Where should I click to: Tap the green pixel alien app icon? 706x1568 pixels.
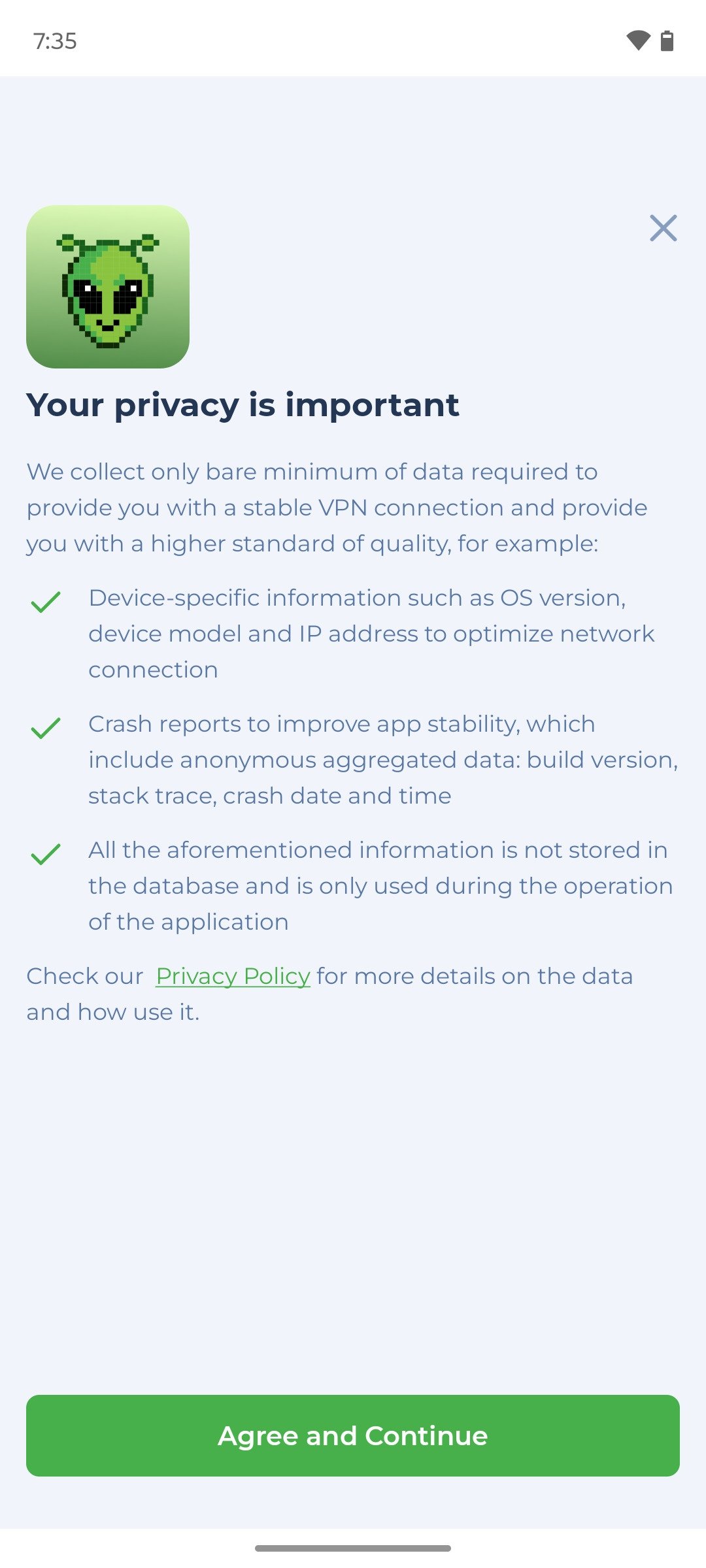(x=108, y=287)
